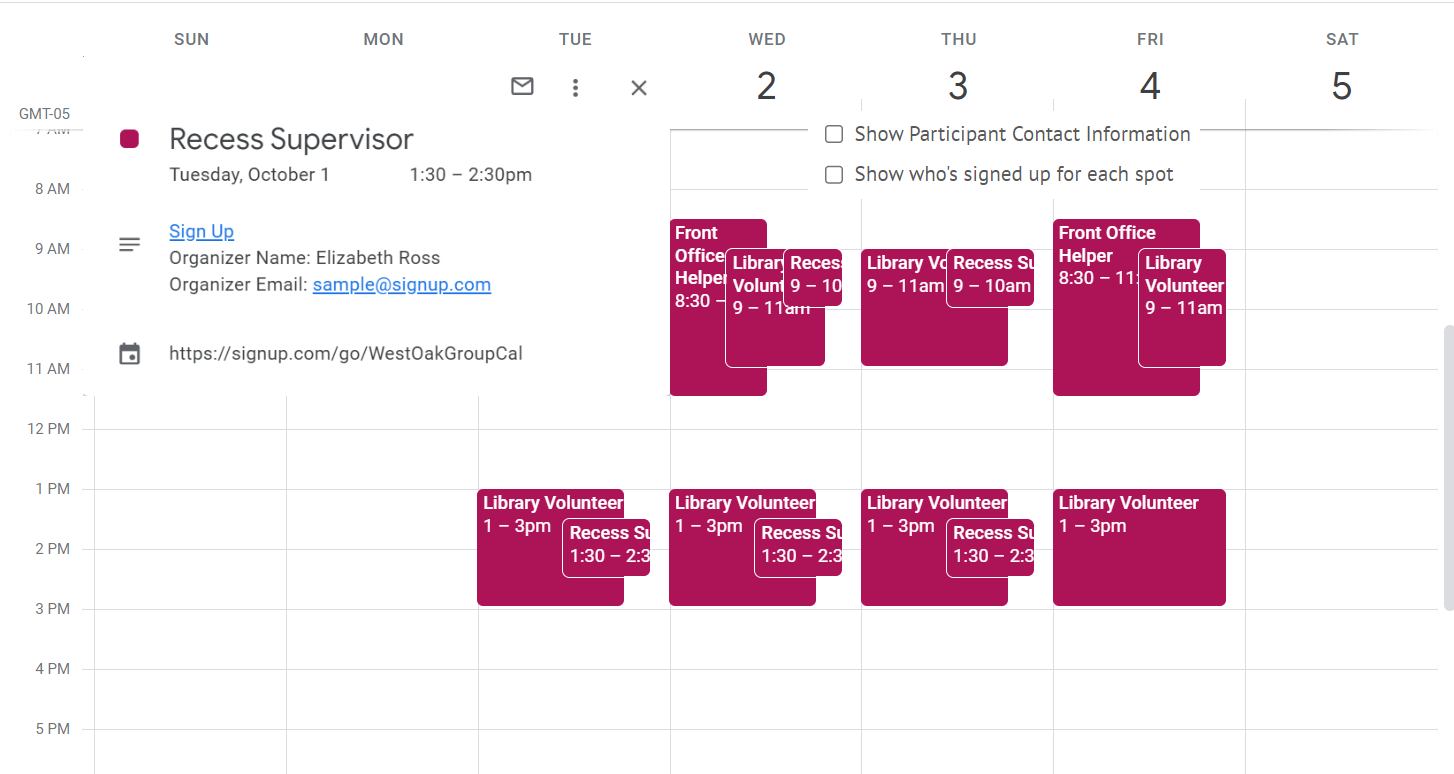Toggle Show who's signed up for each spot
Screen dimensions: 1454x774
pyautogui.click(x=834, y=175)
